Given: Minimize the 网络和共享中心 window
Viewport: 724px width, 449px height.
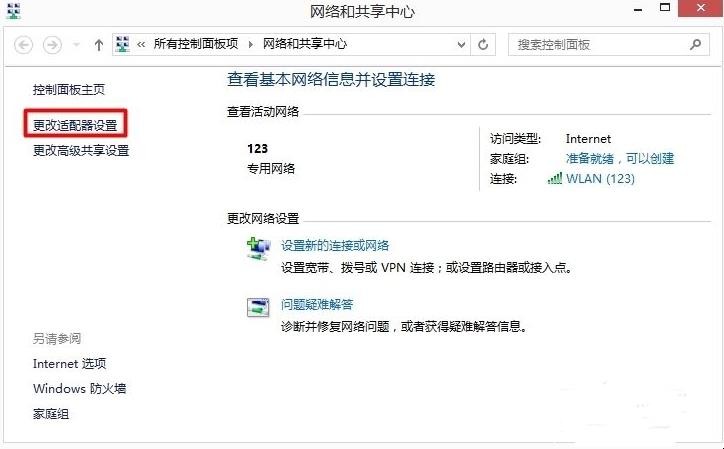Looking at the screenshot, I should (x=639, y=9).
